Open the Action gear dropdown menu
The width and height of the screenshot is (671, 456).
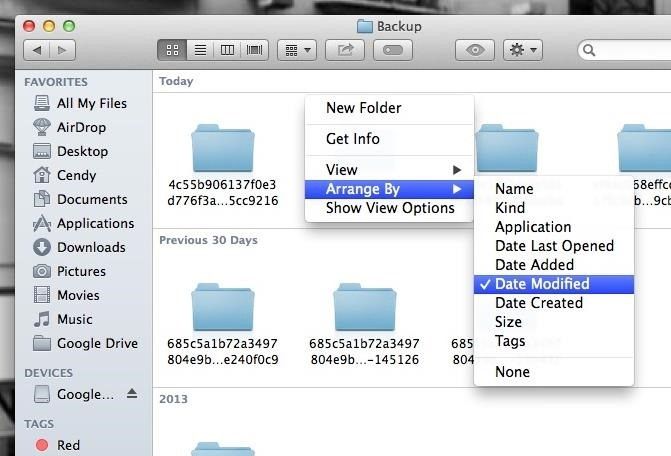(522, 49)
